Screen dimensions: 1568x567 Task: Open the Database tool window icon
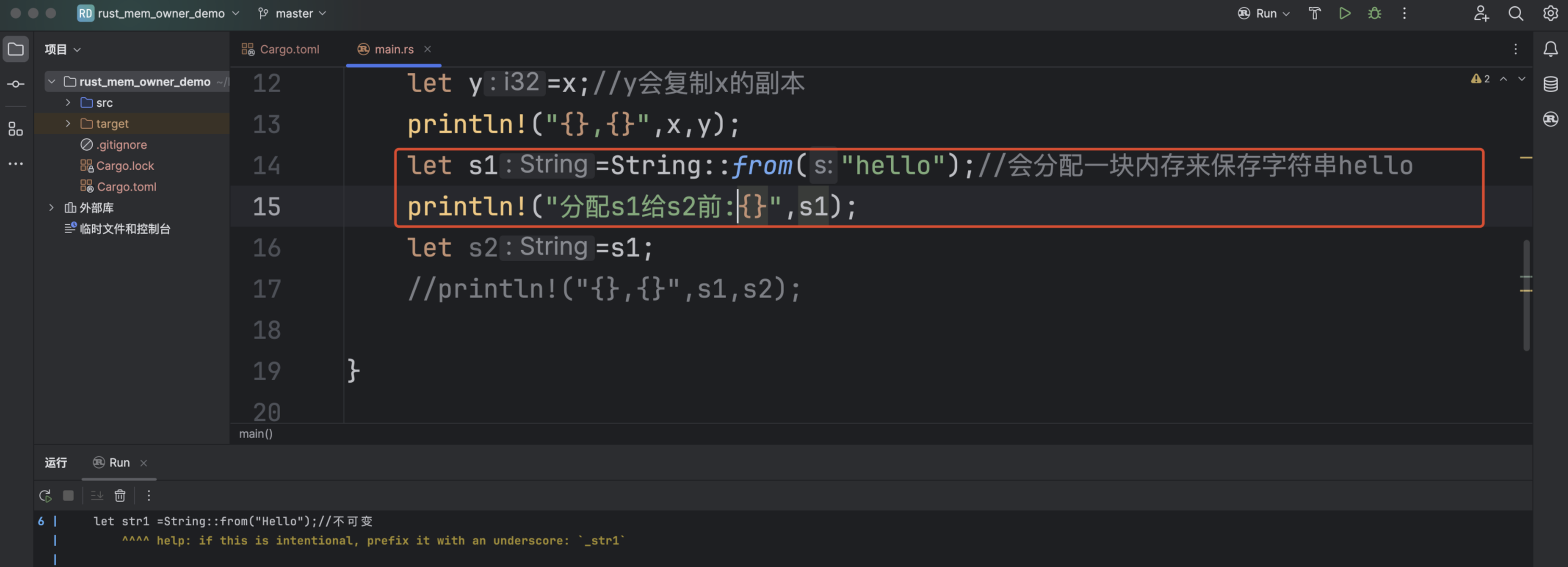point(1550,84)
